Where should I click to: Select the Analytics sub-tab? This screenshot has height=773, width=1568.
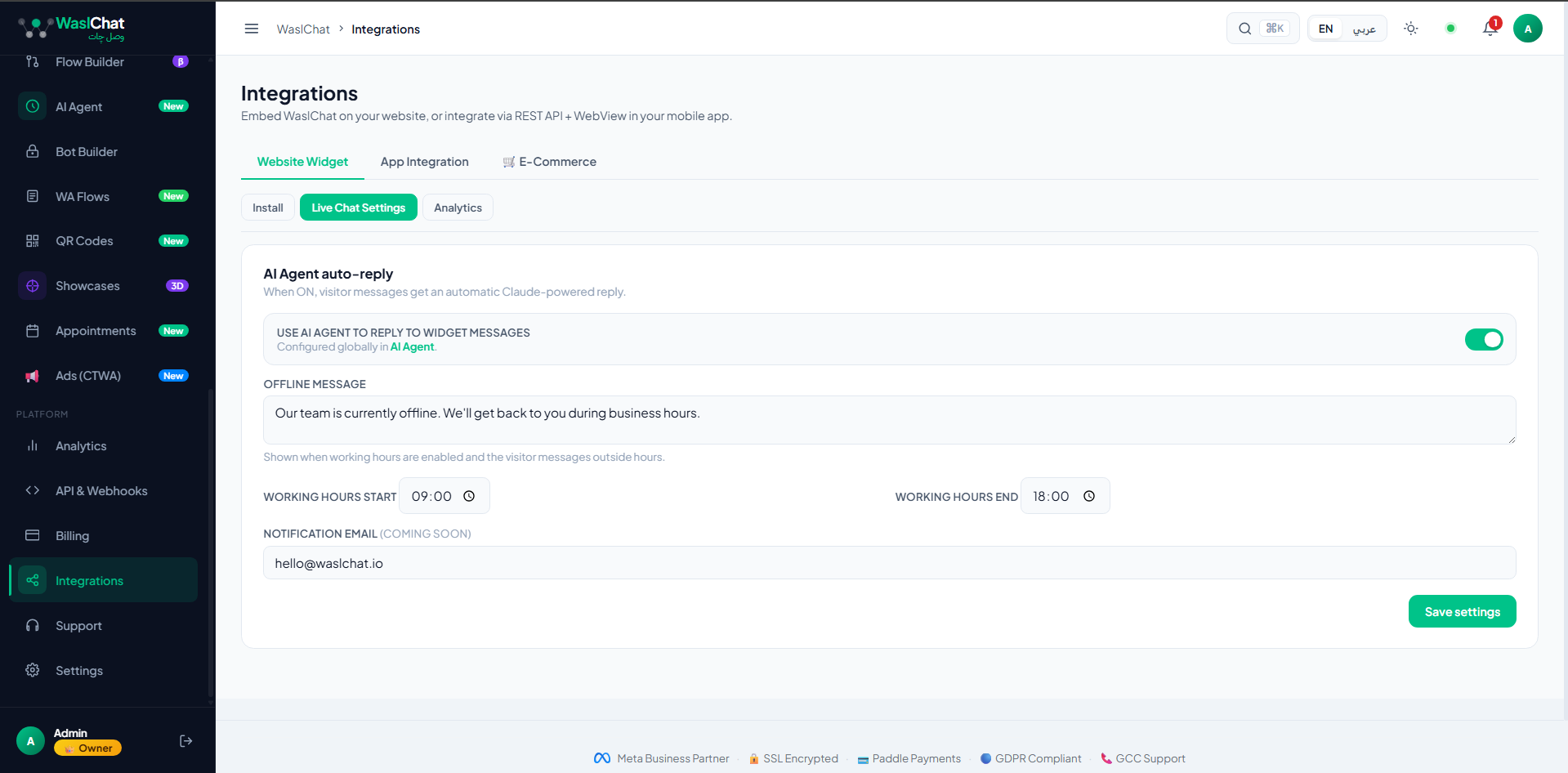tap(458, 208)
